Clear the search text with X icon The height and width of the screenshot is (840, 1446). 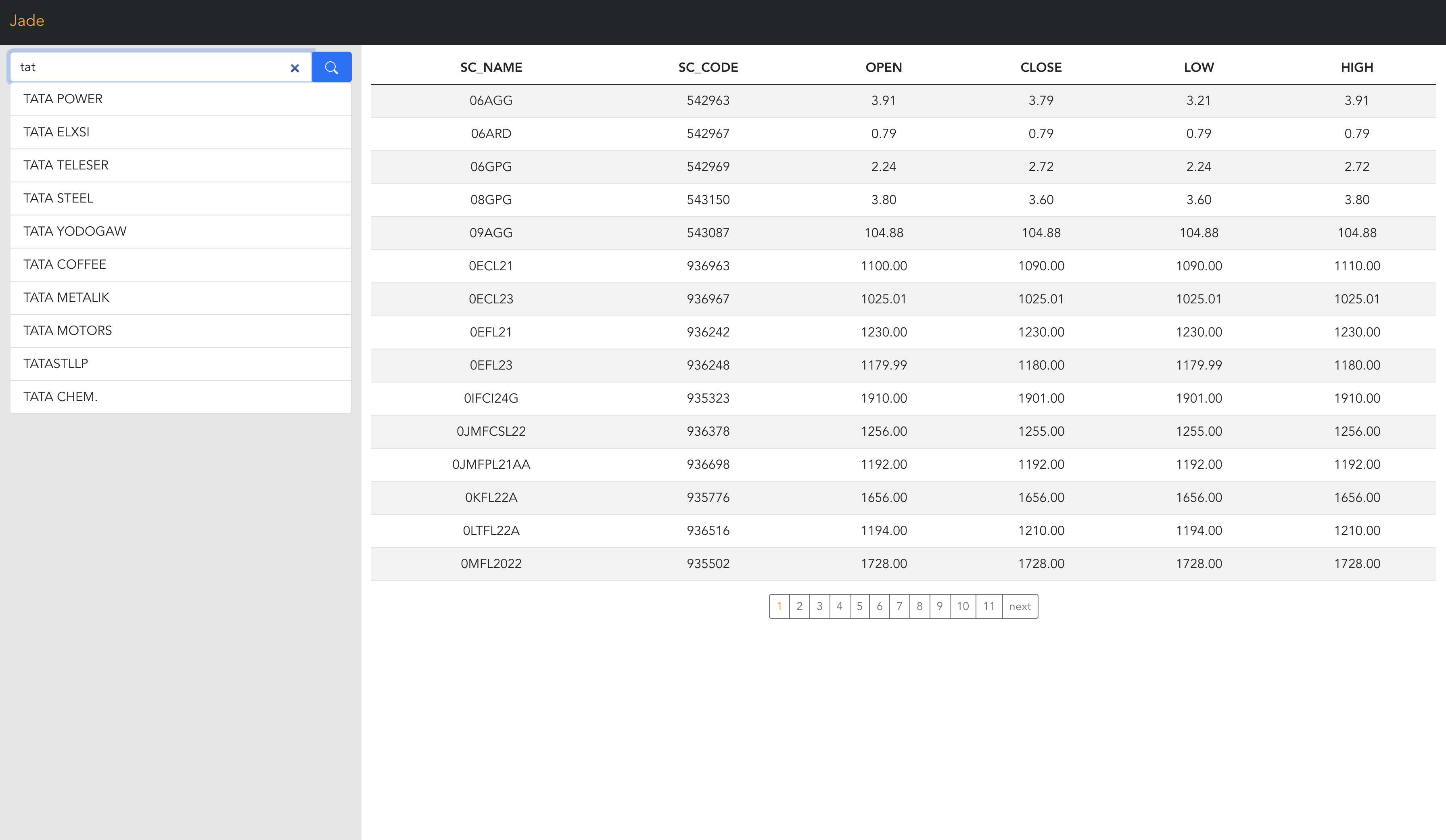coord(295,68)
